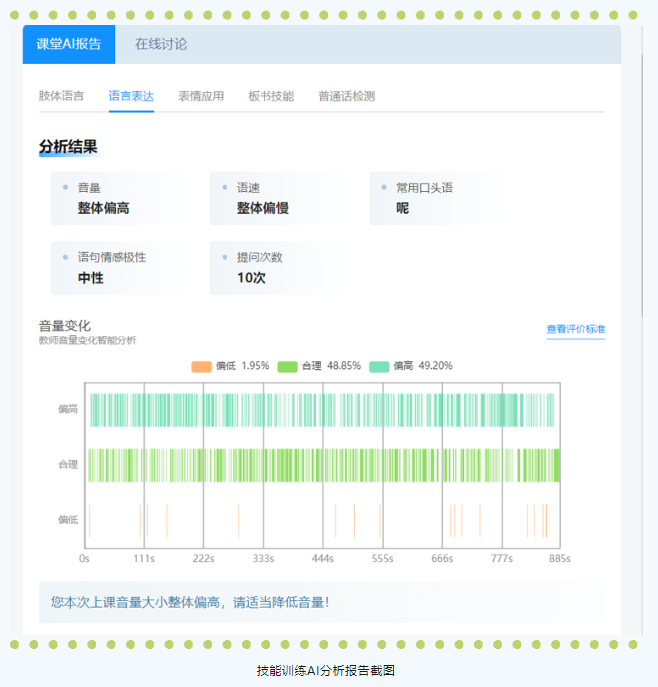
Task: Select the 肢体语言 sub-tab
Action: 61,96
